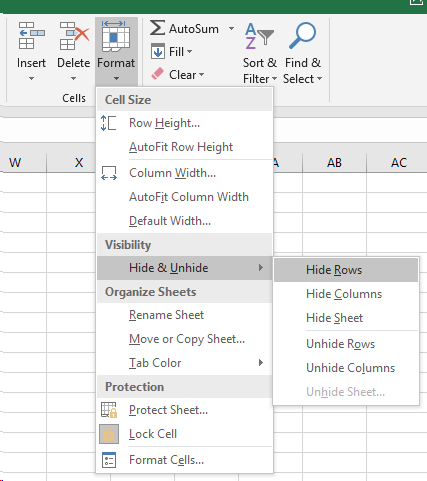
Task: Select Unhide Columns in submenu
Action: (346, 368)
